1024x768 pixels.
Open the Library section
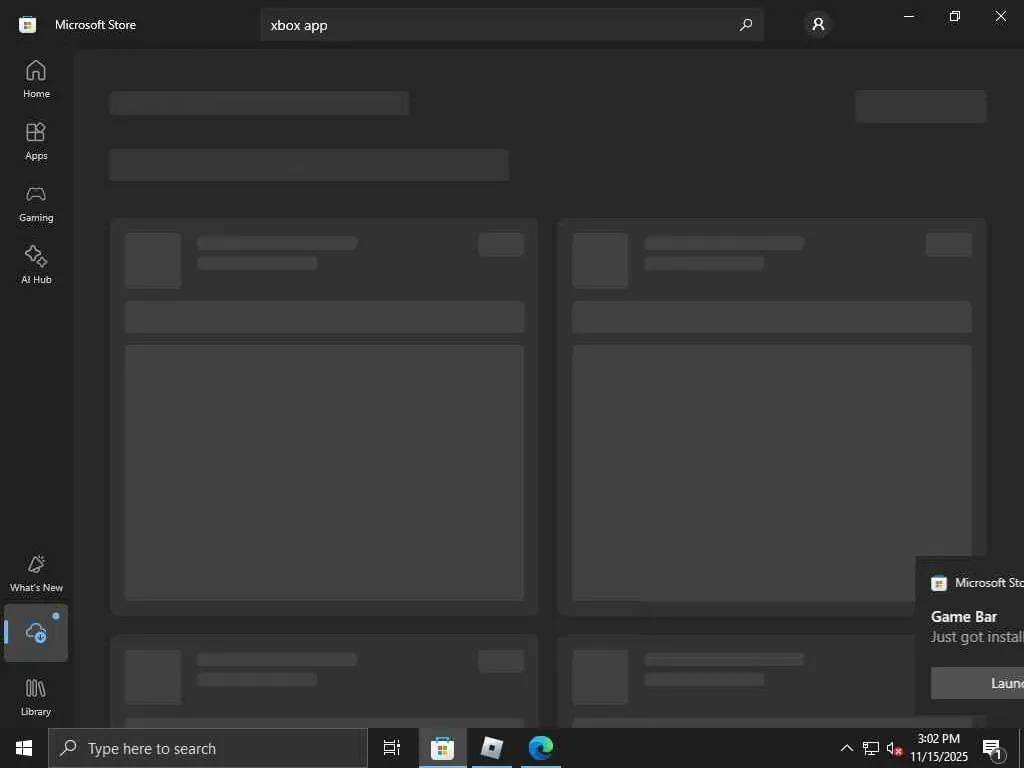click(x=36, y=697)
